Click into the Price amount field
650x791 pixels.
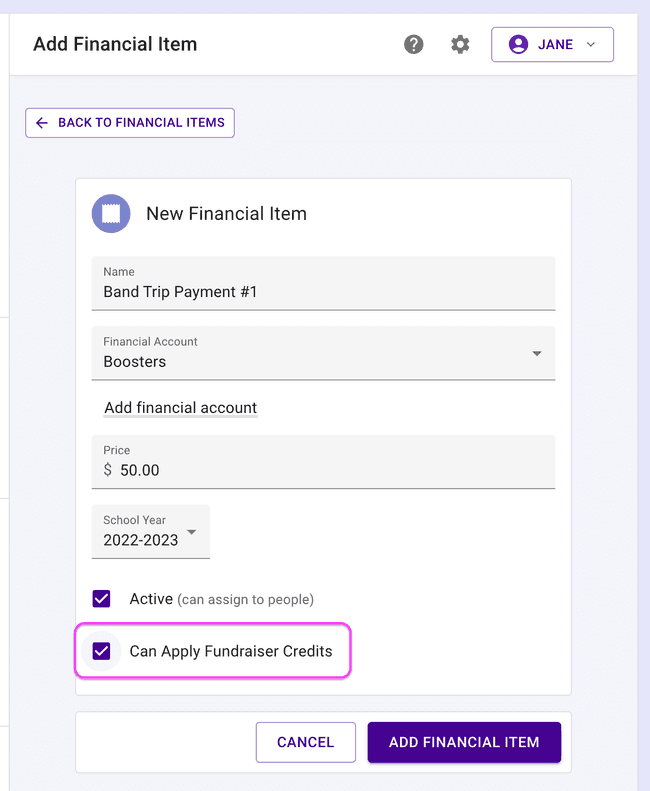coord(330,470)
